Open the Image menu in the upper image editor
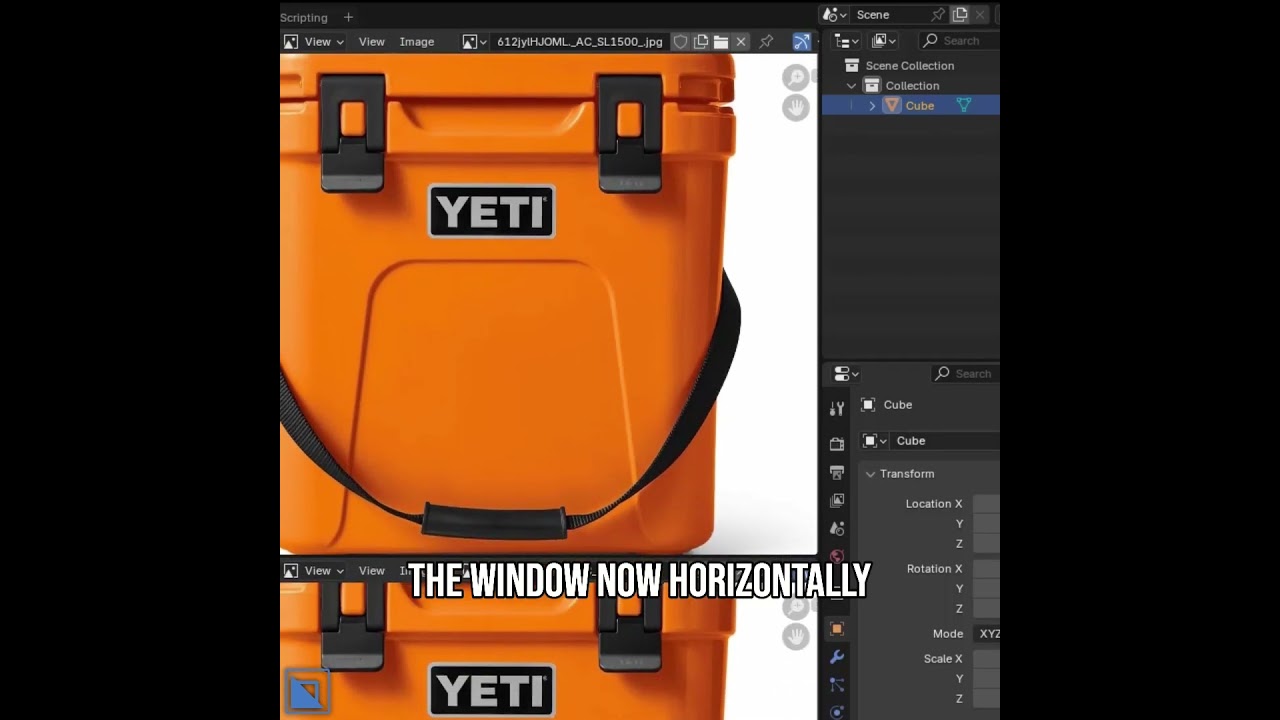This screenshot has width=1280, height=720. tap(417, 42)
